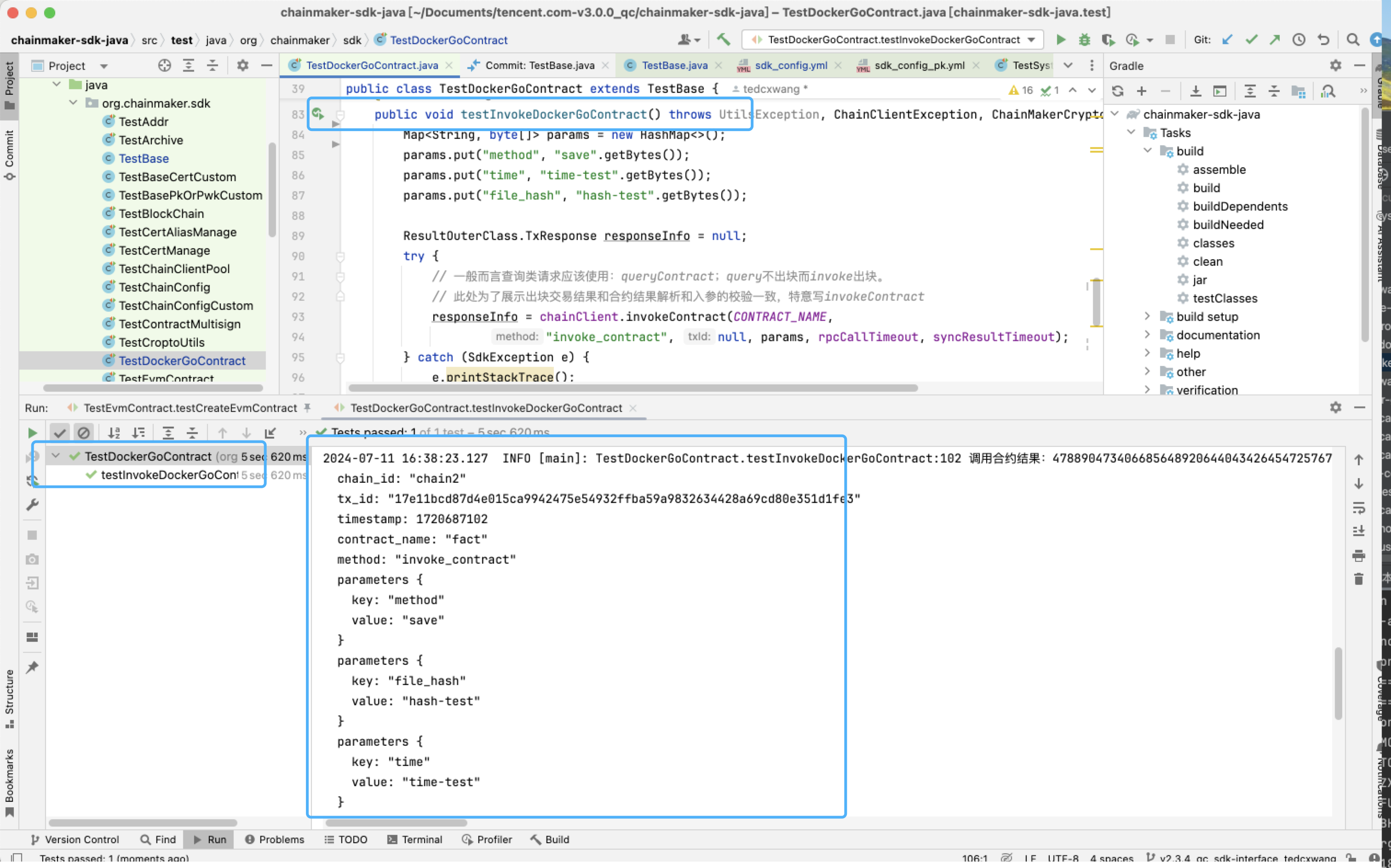
Task: Click the Build project hammer icon
Action: (x=723, y=40)
